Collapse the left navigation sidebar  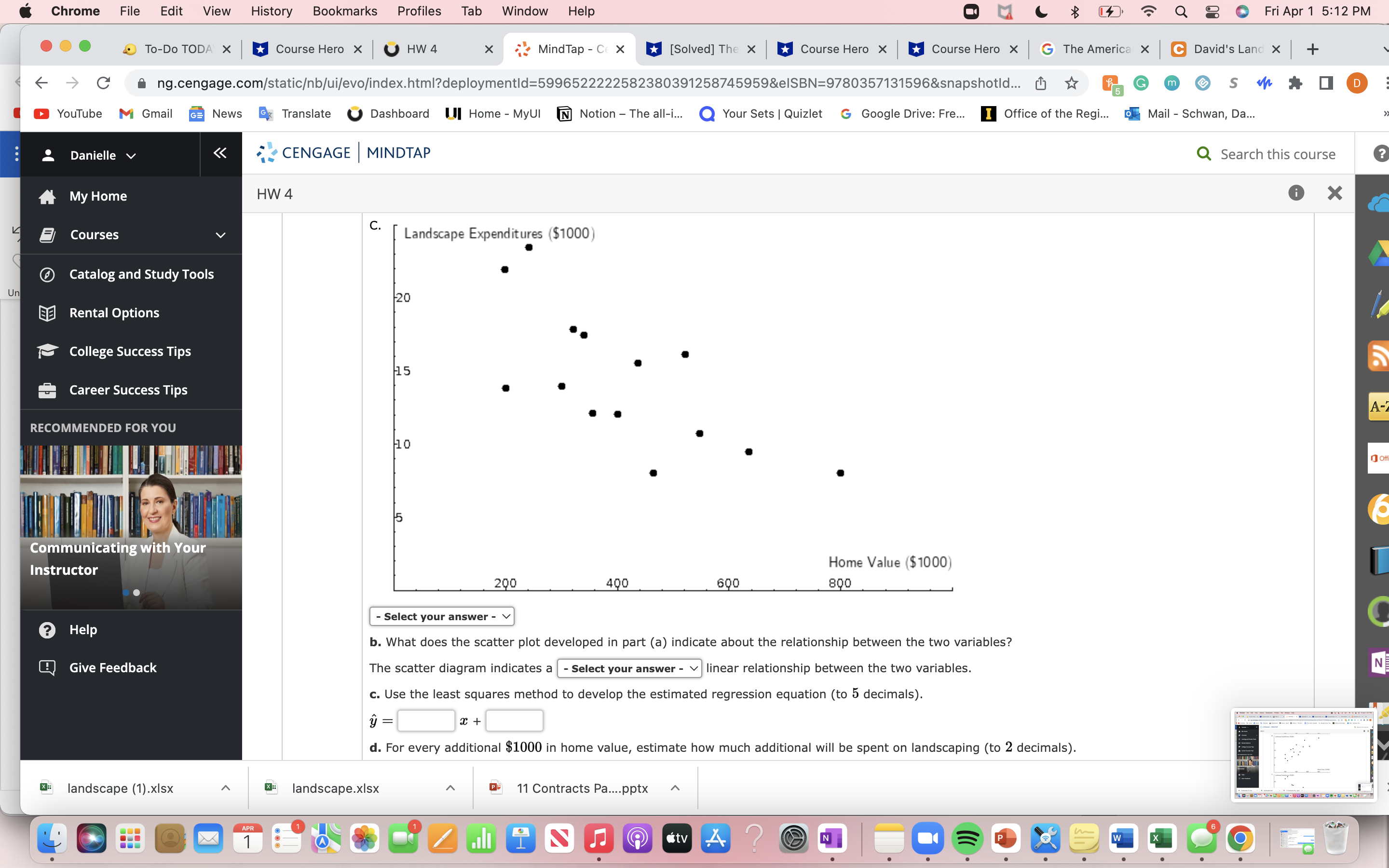[220, 153]
